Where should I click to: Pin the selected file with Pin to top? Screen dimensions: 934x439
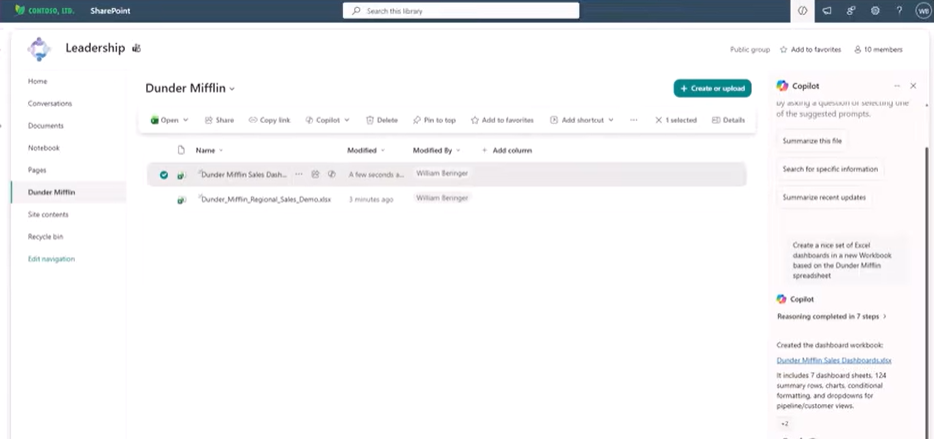point(434,120)
